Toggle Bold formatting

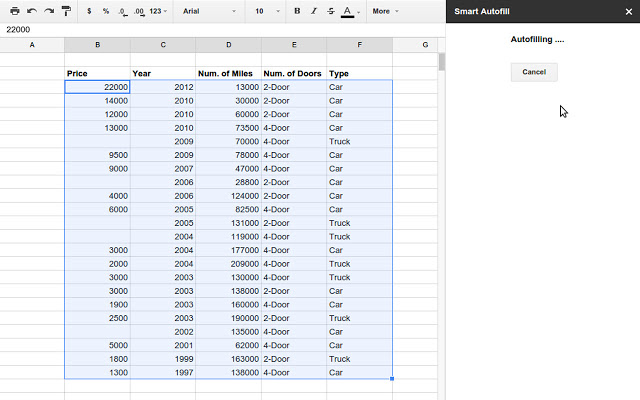pos(297,11)
